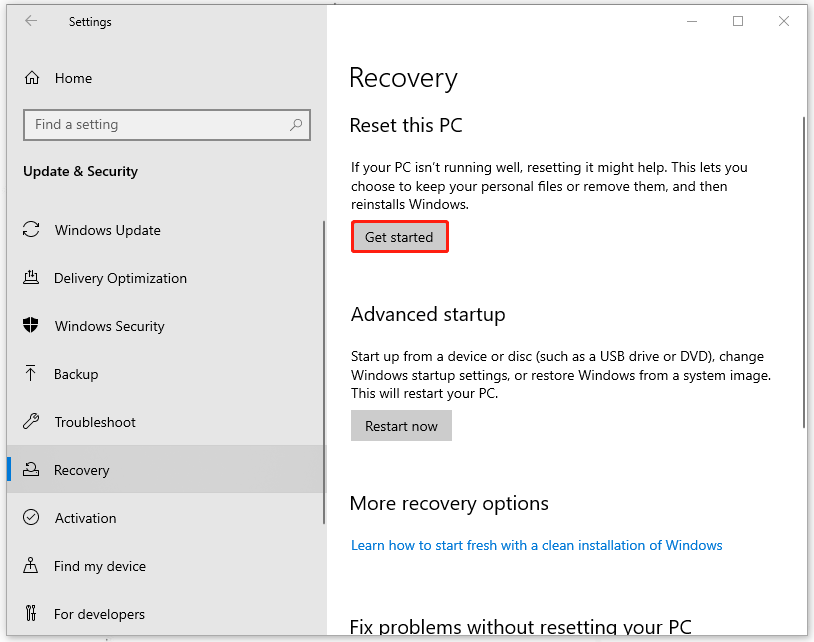The image size is (814, 642).
Task: Click the right content pane scrollbar
Action: click(x=803, y=272)
